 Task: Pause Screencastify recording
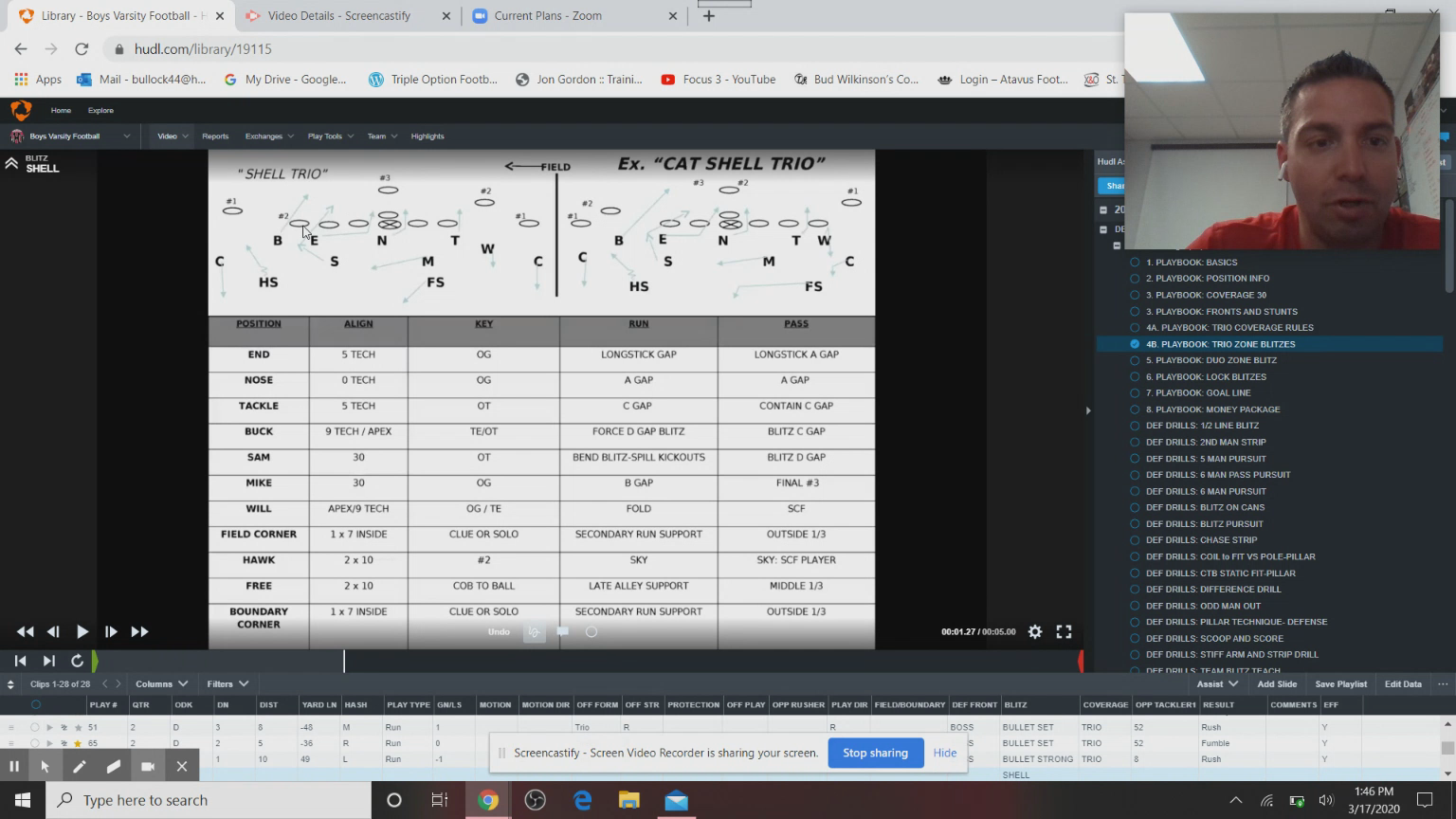click(x=14, y=766)
